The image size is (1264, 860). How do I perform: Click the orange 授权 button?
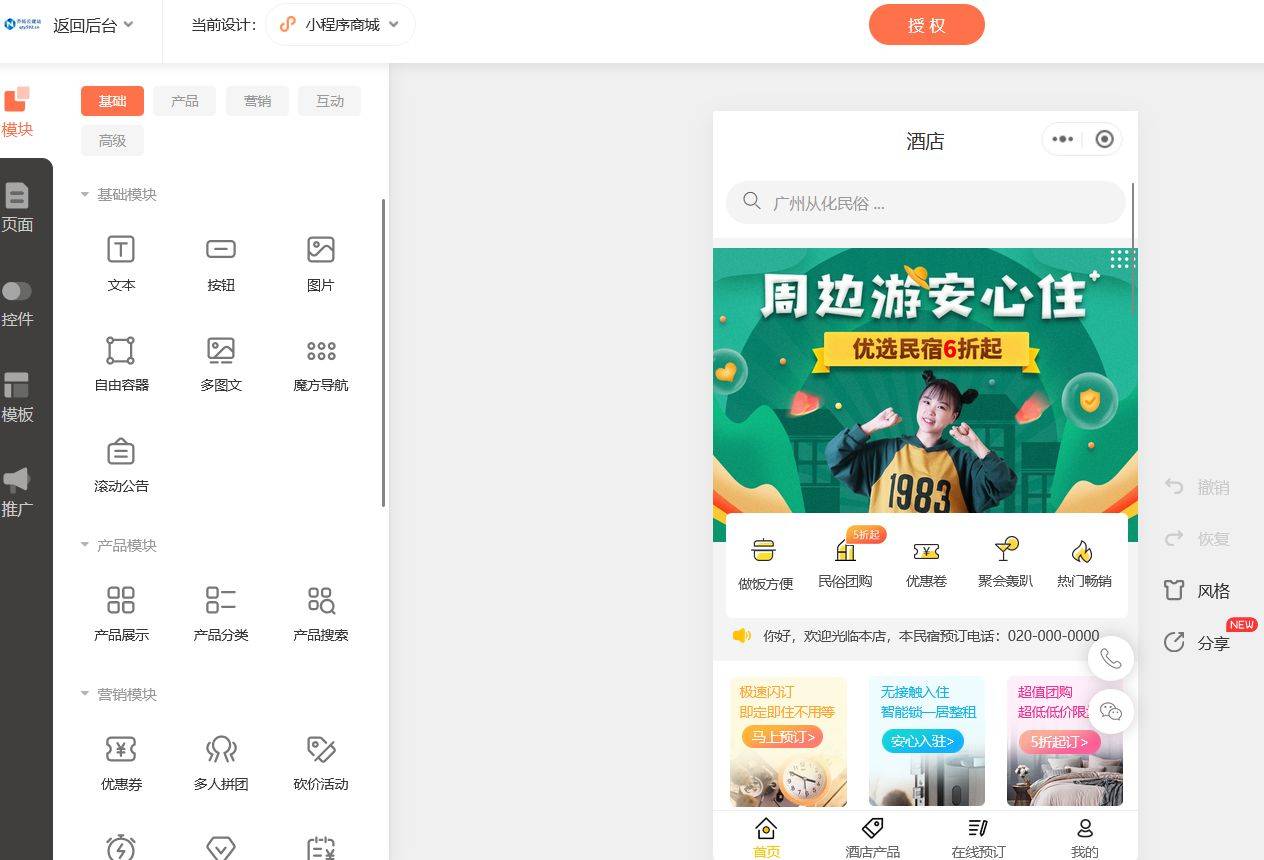tap(926, 26)
